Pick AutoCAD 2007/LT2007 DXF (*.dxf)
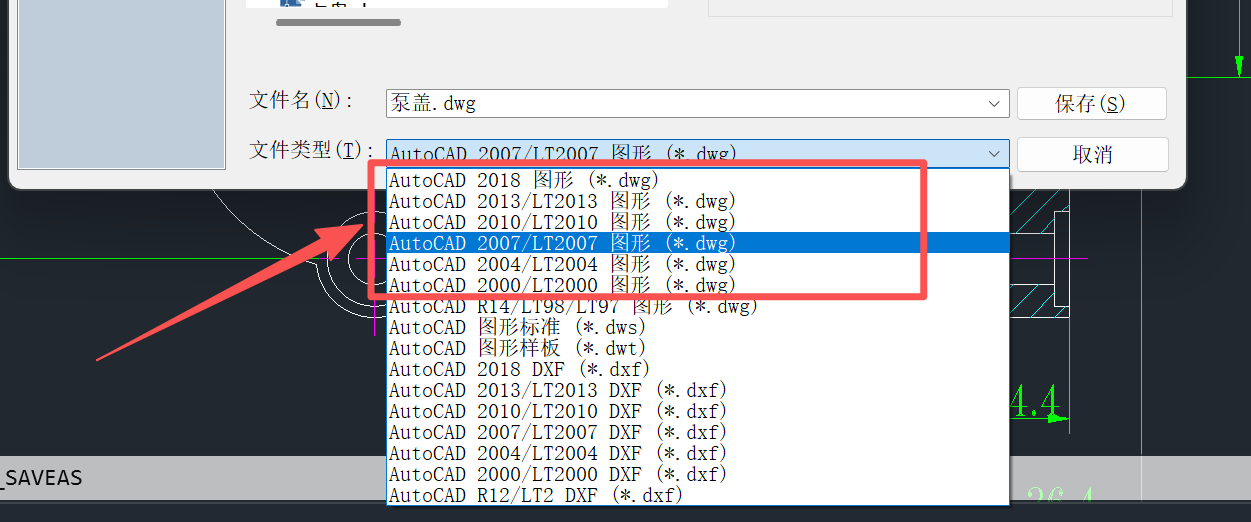This screenshot has height=522, width=1251. coord(698,432)
